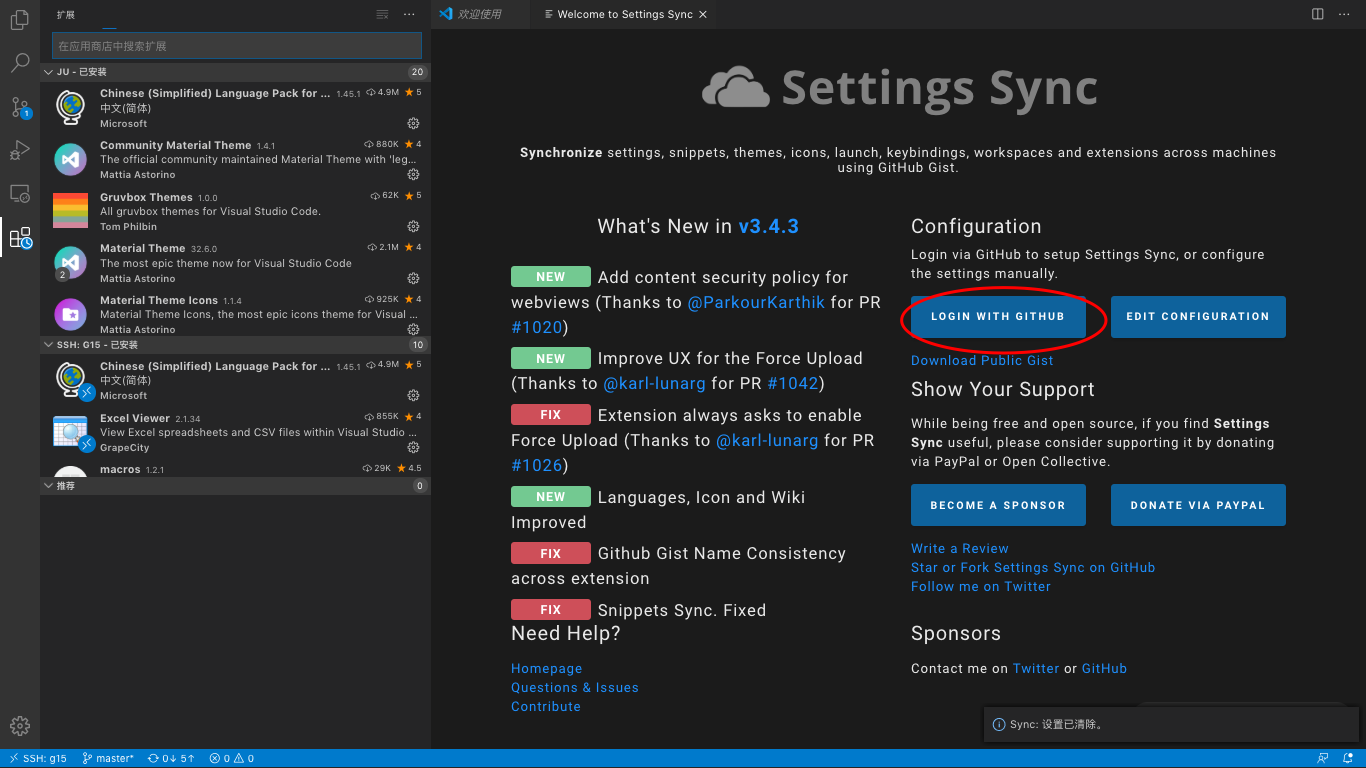Image resolution: width=1366 pixels, height=768 pixels.
Task: Open the Run and Debug icon
Action: coord(19,150)
